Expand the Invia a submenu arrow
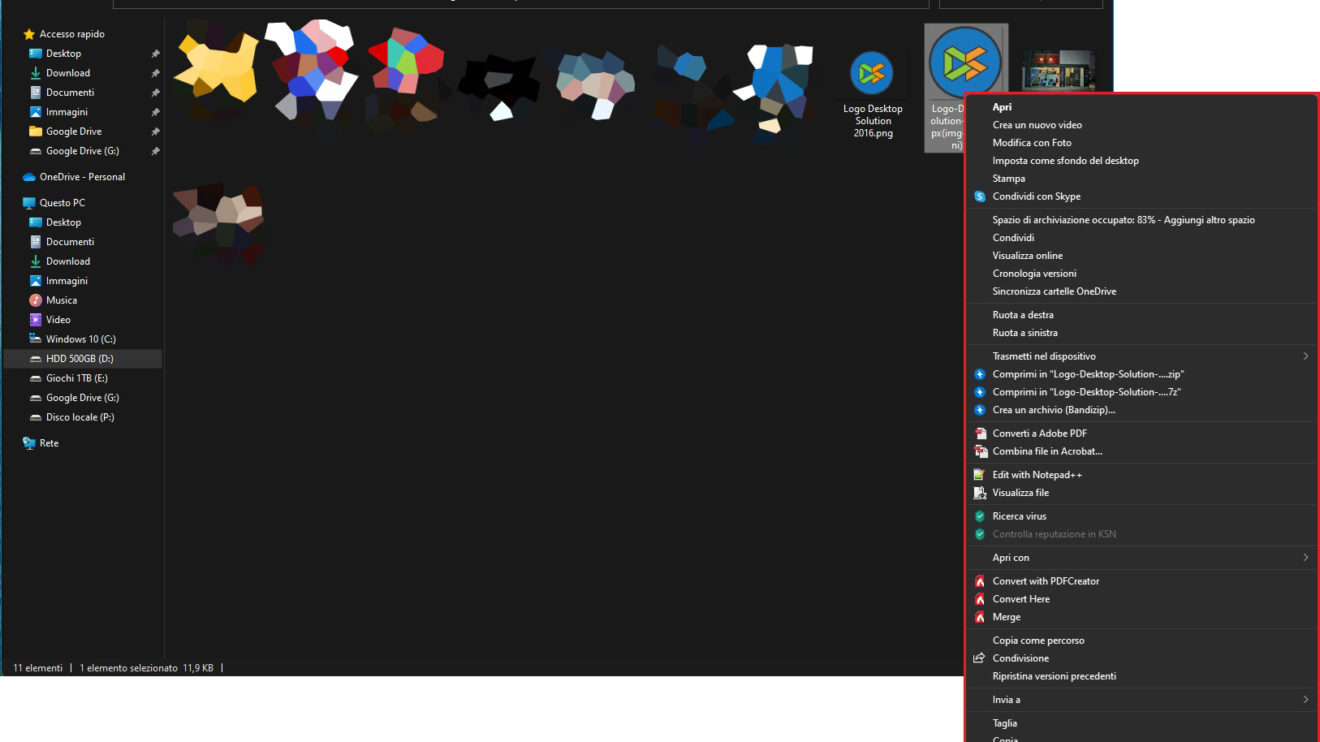The width and height of the screenshot is (1320, 742). pyautogui.click(x=1306, y=700)
